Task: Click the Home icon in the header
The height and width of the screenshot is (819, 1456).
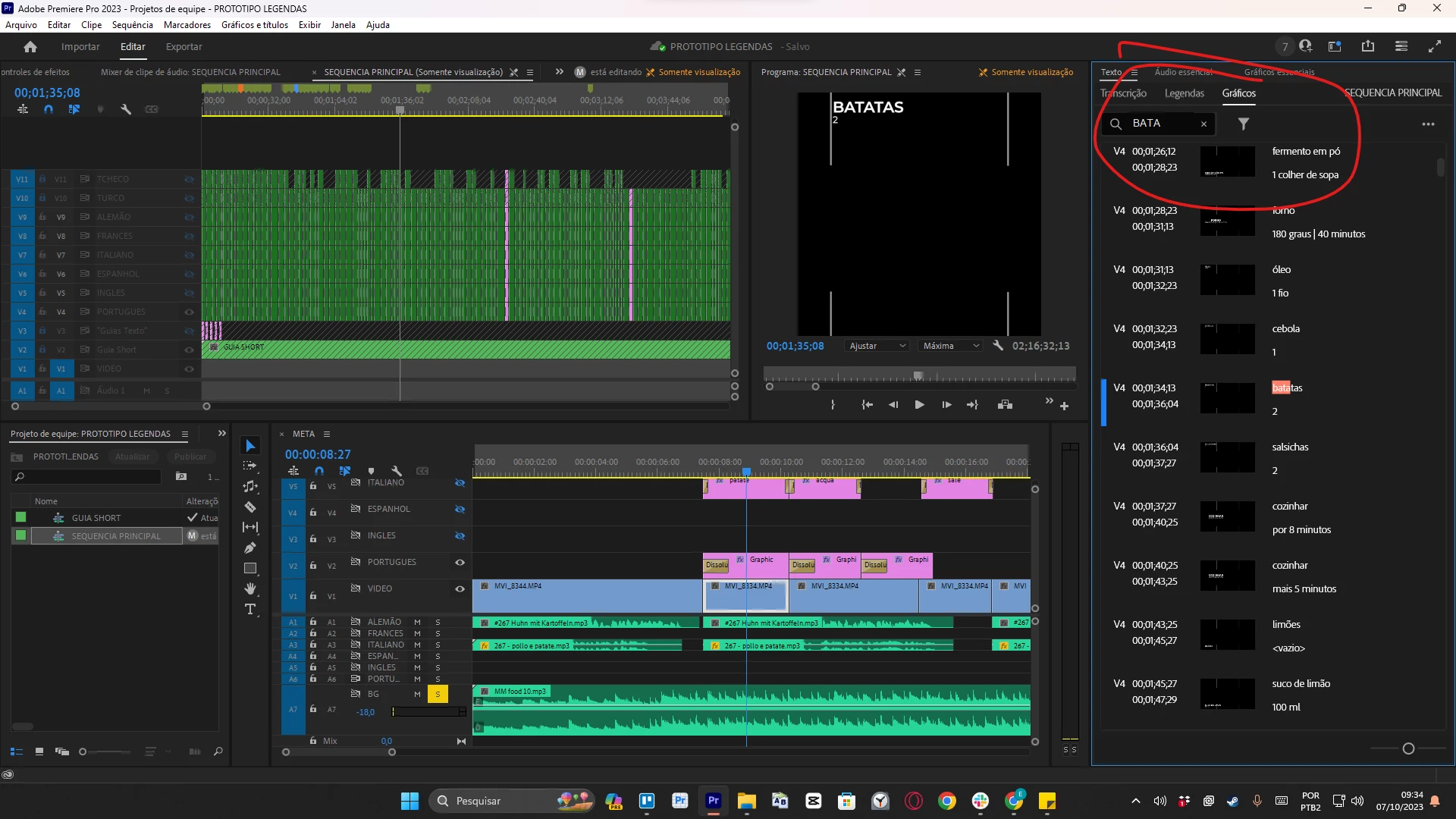Action: click(30, 47)
